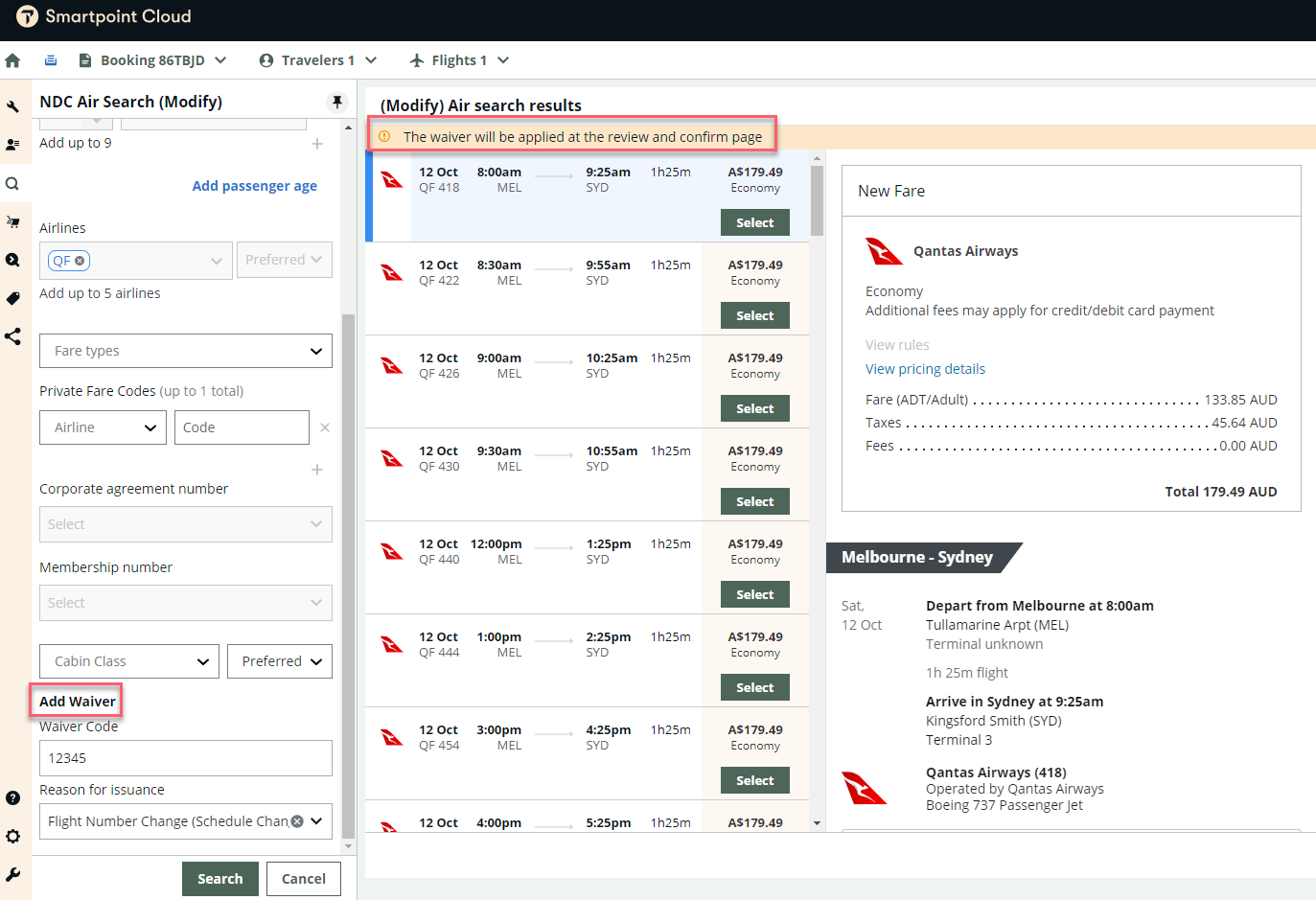
Task: Click Depart from Melbourne at 8:00am text
Action: pos(1040,606)
